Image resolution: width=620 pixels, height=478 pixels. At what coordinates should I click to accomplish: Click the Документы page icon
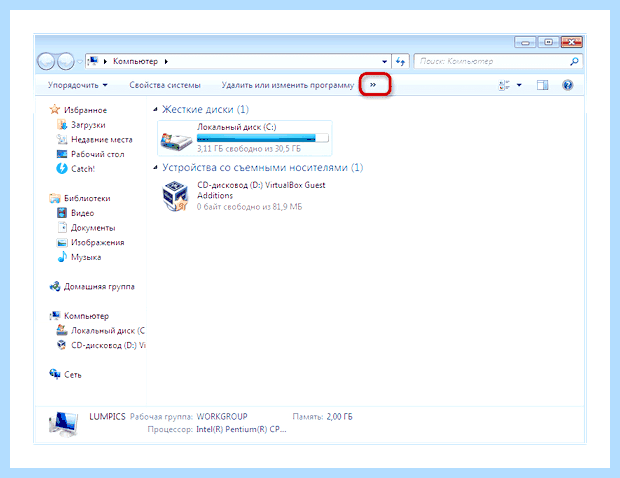62,227
